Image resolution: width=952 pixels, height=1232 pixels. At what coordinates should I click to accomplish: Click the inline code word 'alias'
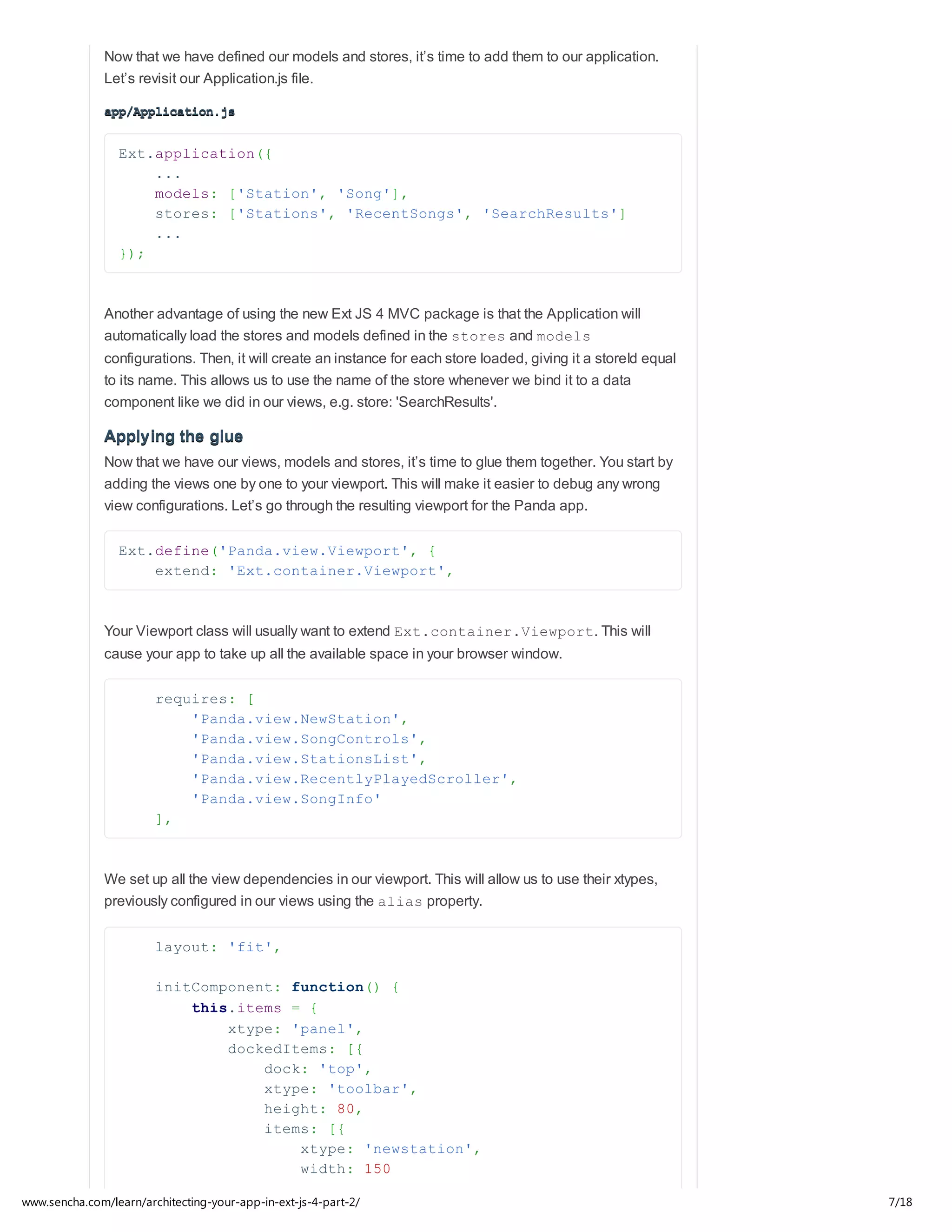400,902
